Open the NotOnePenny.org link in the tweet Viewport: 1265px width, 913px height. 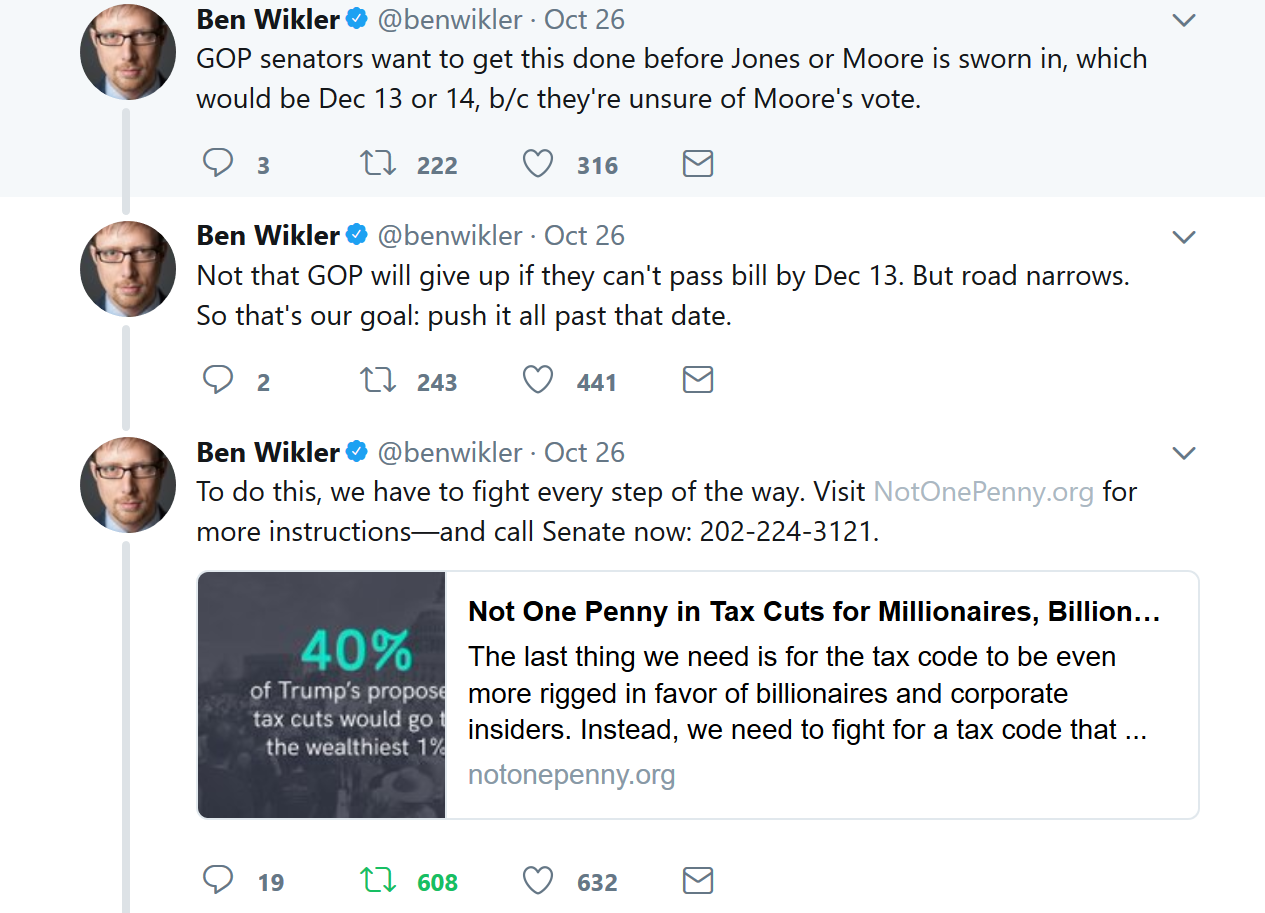point(983,492)
